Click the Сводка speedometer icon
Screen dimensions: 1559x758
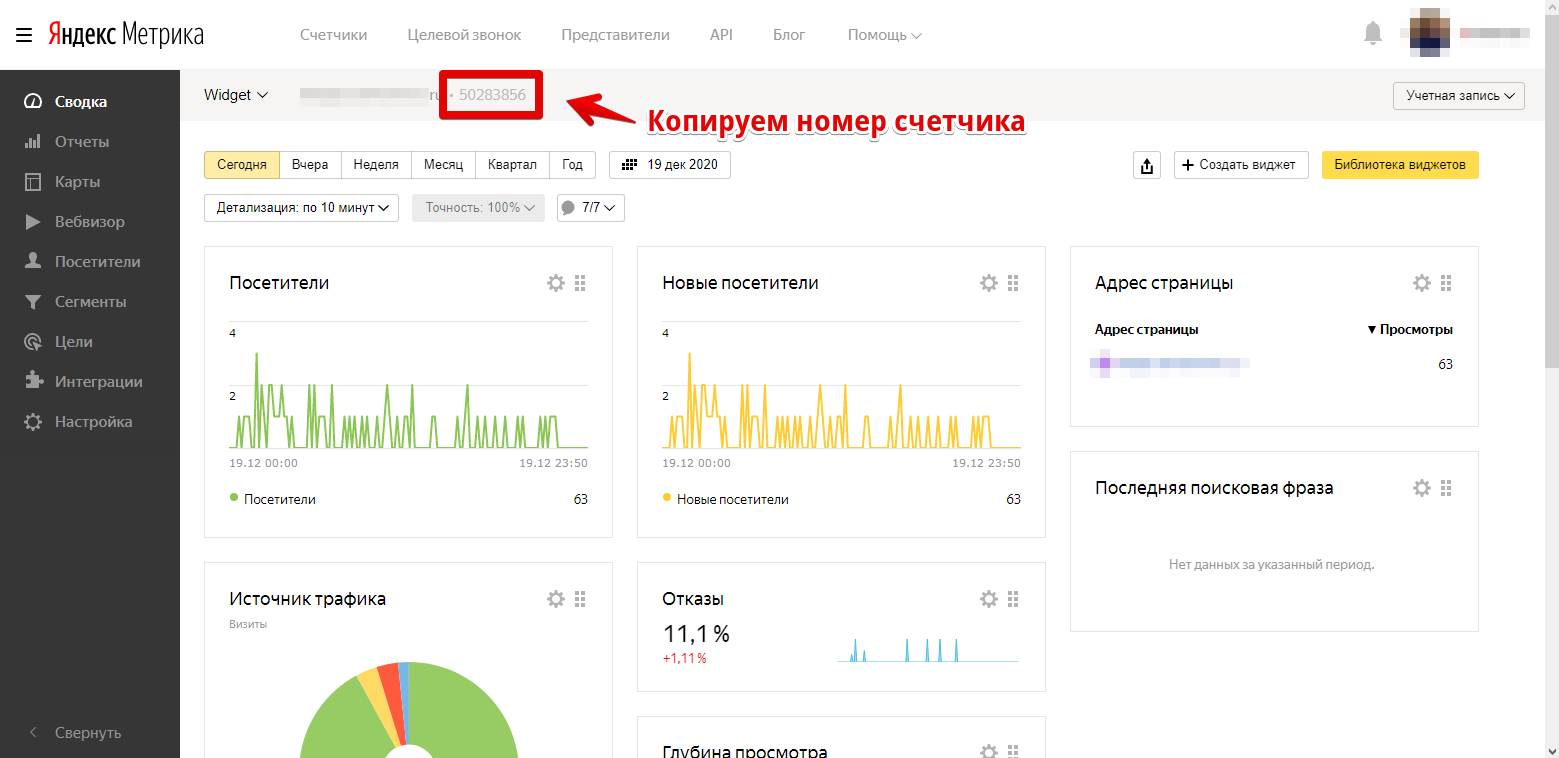pos(34,102)
